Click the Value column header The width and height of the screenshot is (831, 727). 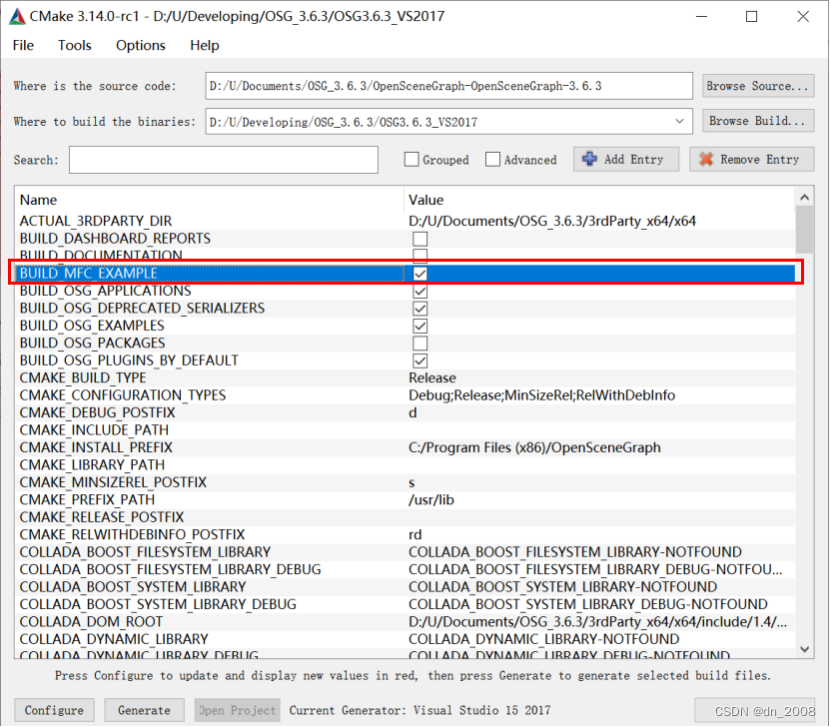point(426,200)
